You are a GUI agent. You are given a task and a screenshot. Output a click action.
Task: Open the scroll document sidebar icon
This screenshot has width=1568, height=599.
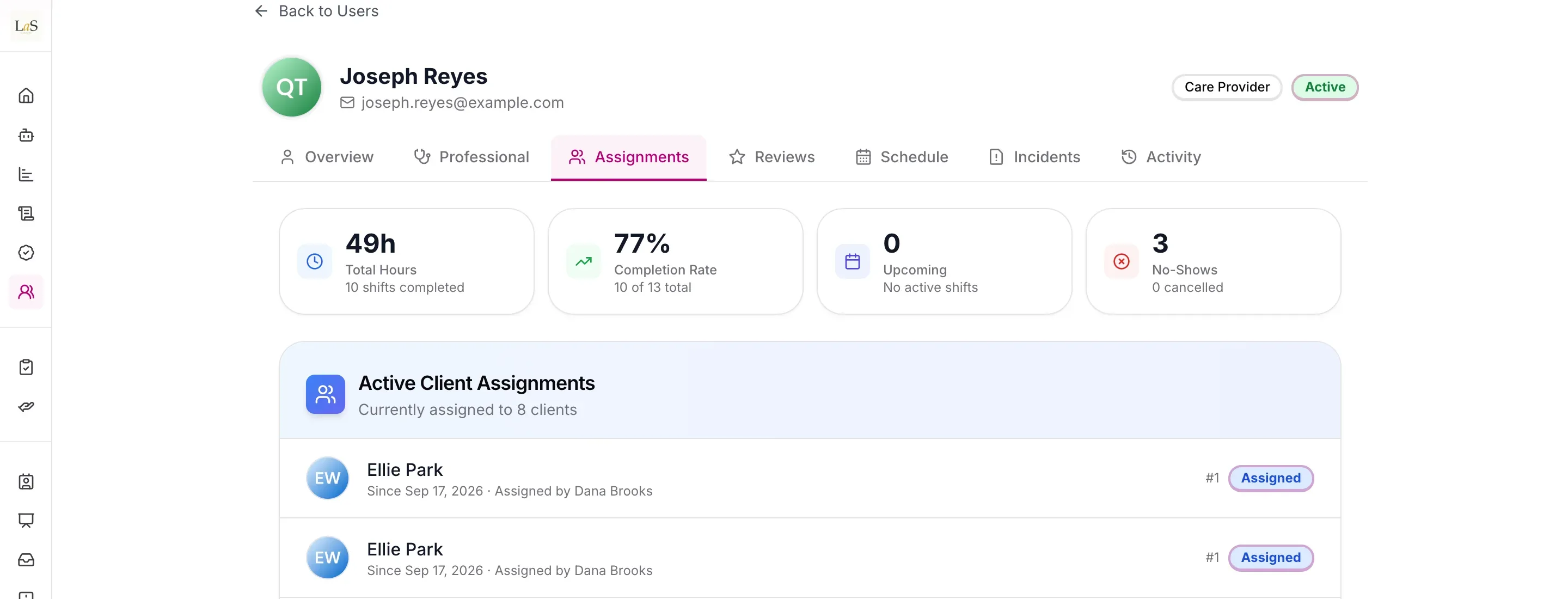26,213
